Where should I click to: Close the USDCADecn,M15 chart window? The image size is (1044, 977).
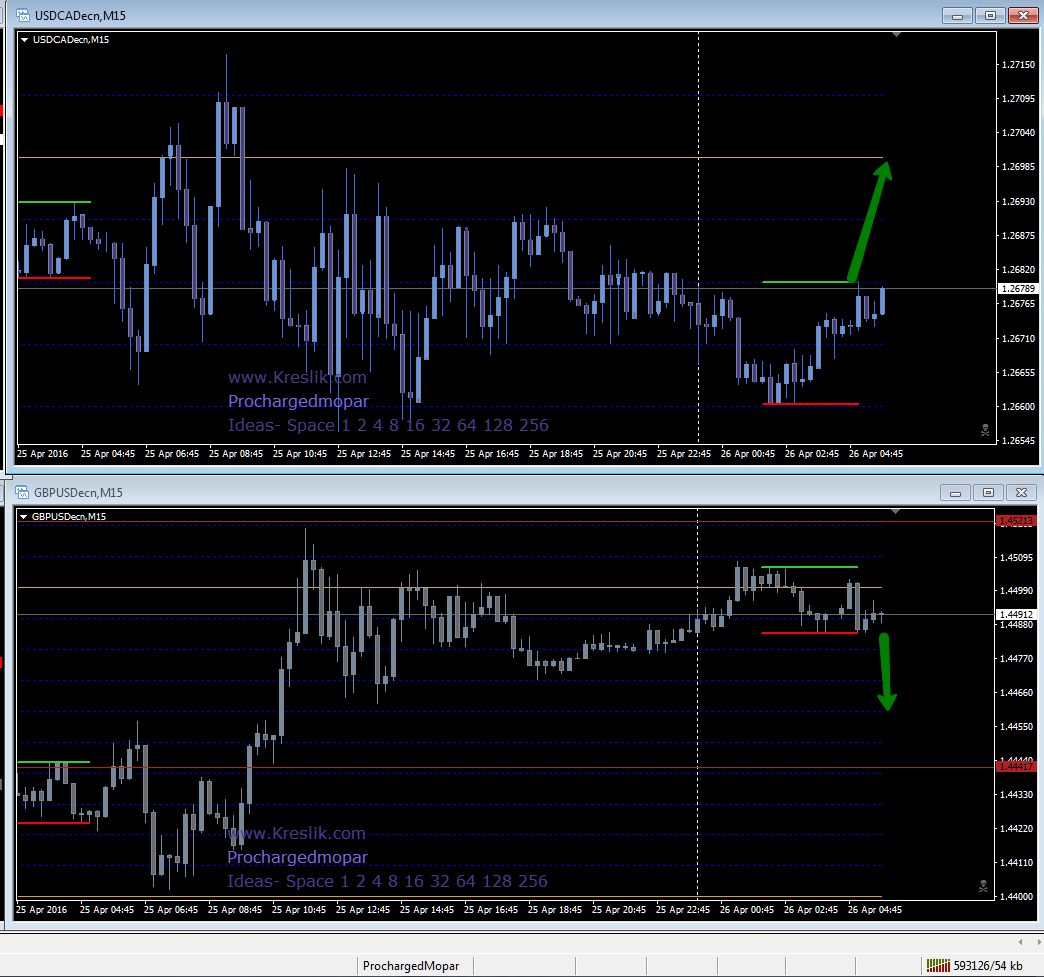(1023, 16)
